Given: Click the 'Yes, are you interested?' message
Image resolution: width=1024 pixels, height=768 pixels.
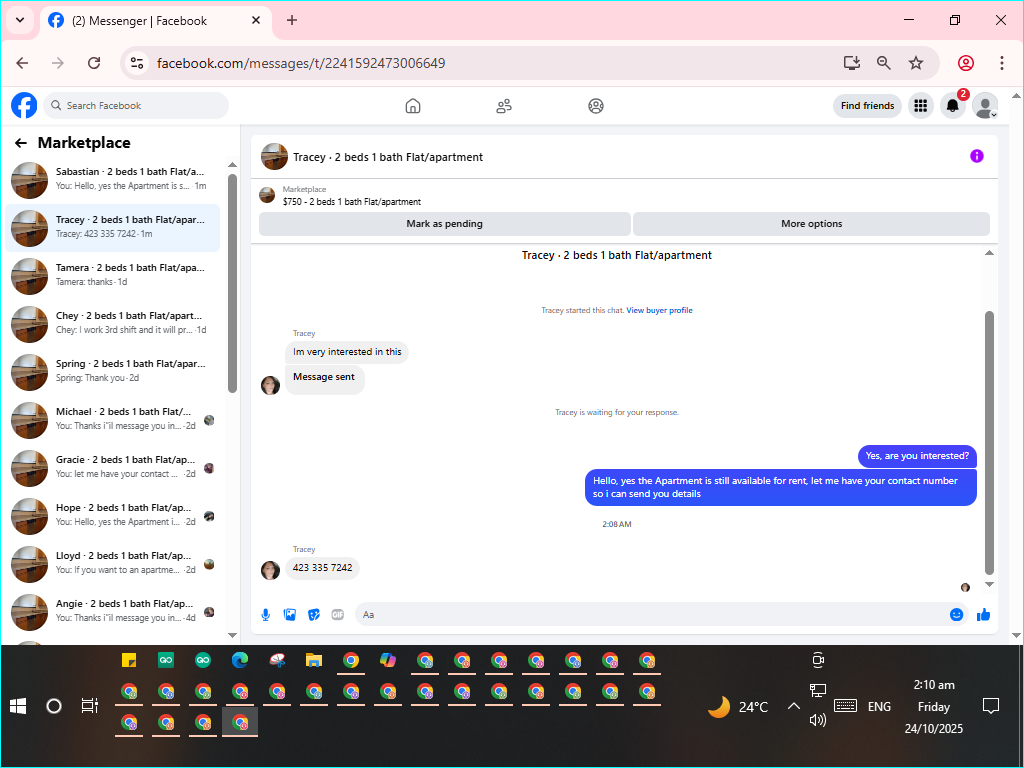Looking at the screenshot, I should click(917, 456).
